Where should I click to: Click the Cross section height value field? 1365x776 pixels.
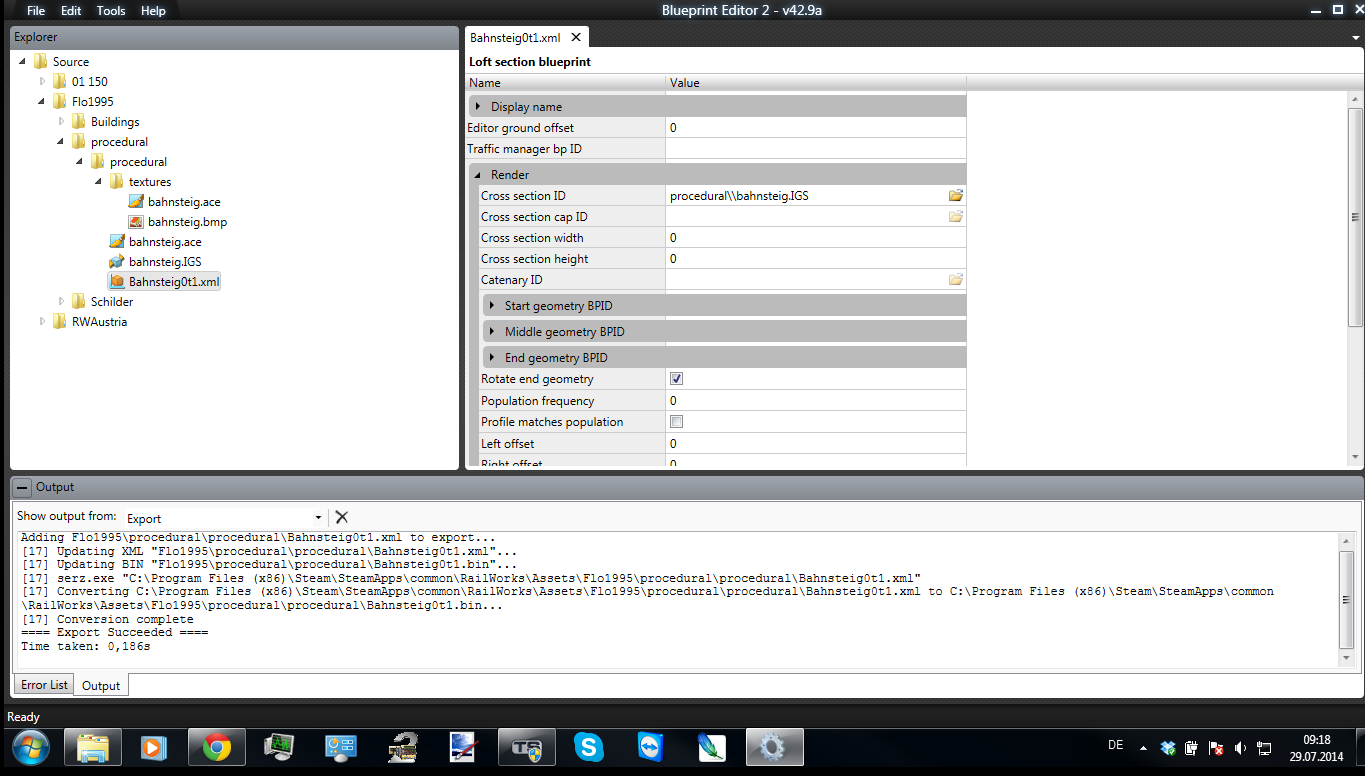(x=816, y=259)
